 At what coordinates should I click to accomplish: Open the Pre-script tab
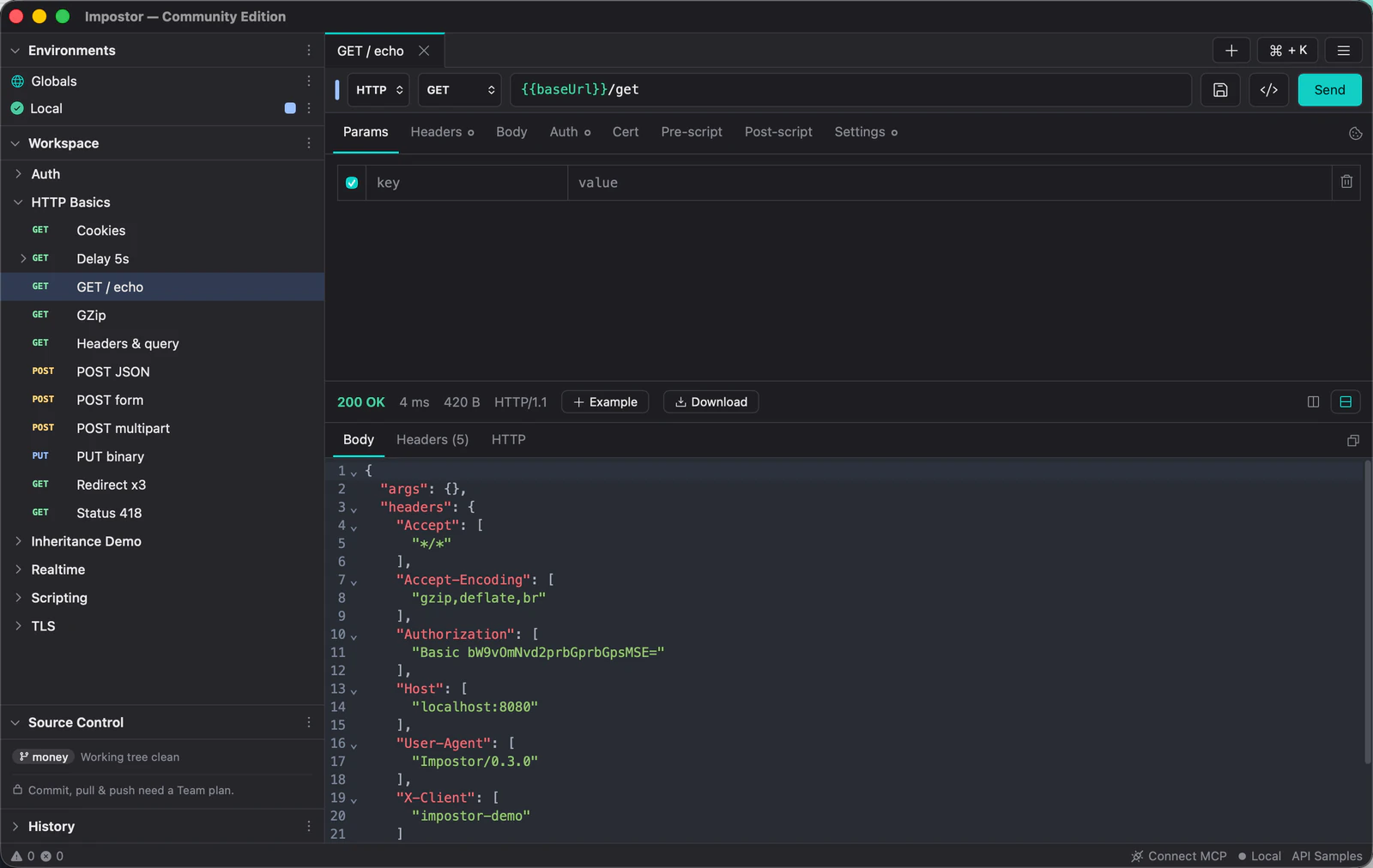coord(692,132)
